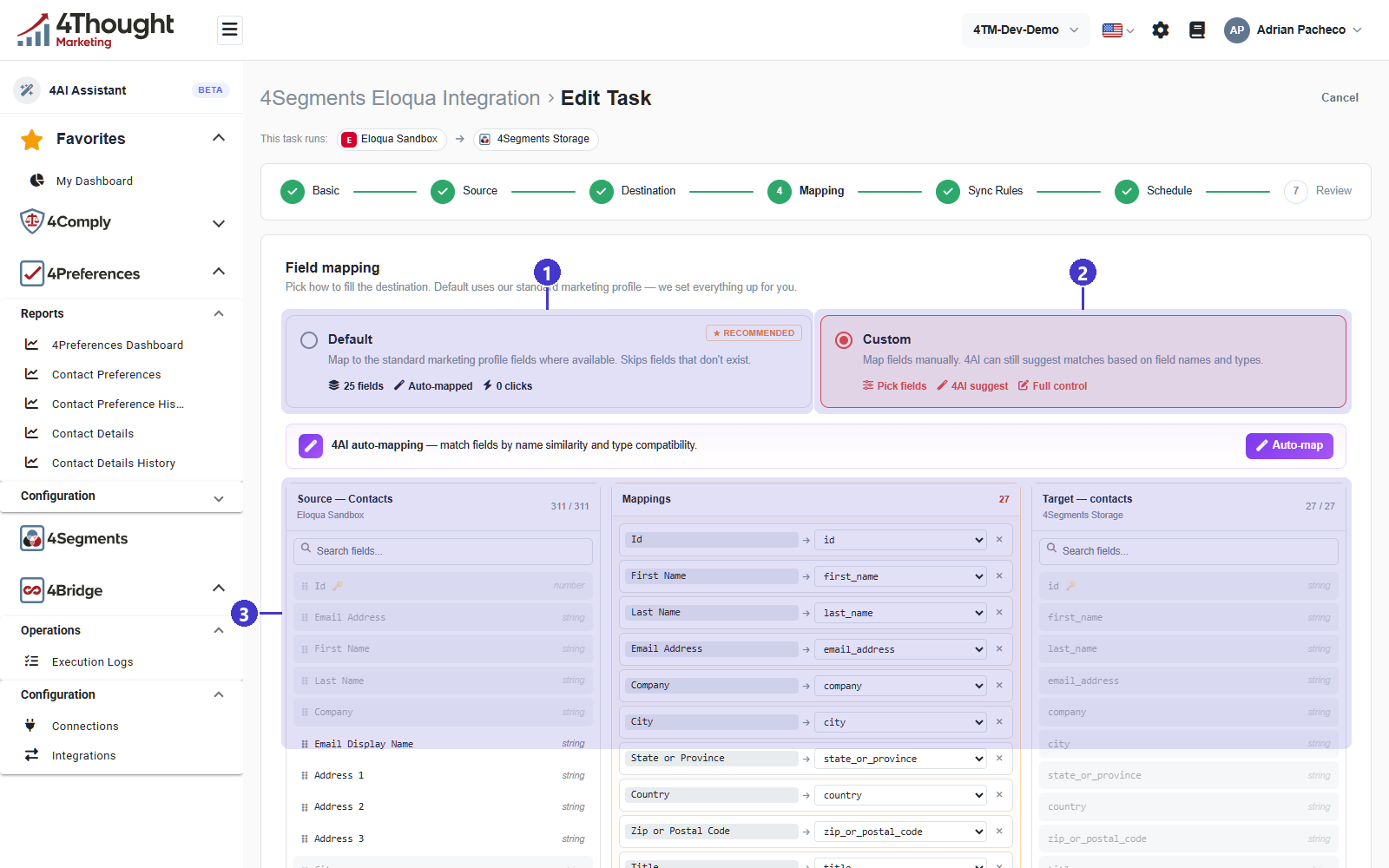Open settings gear icon in header
The width and height of the screenshot is (1389, 868).
click(x=1161, y=30)
